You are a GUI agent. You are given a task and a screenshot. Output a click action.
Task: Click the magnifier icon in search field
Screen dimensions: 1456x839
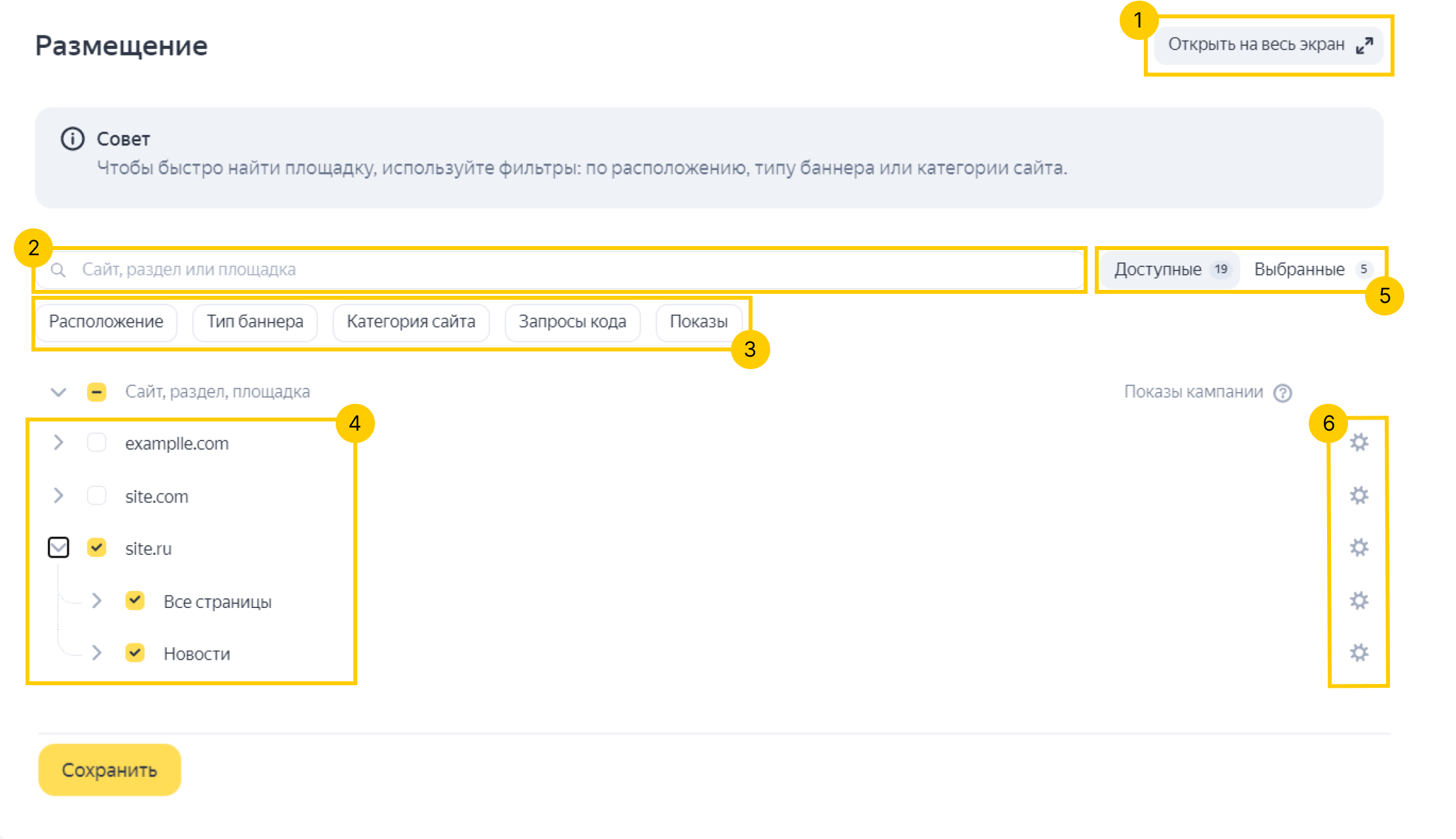(58, 270)
